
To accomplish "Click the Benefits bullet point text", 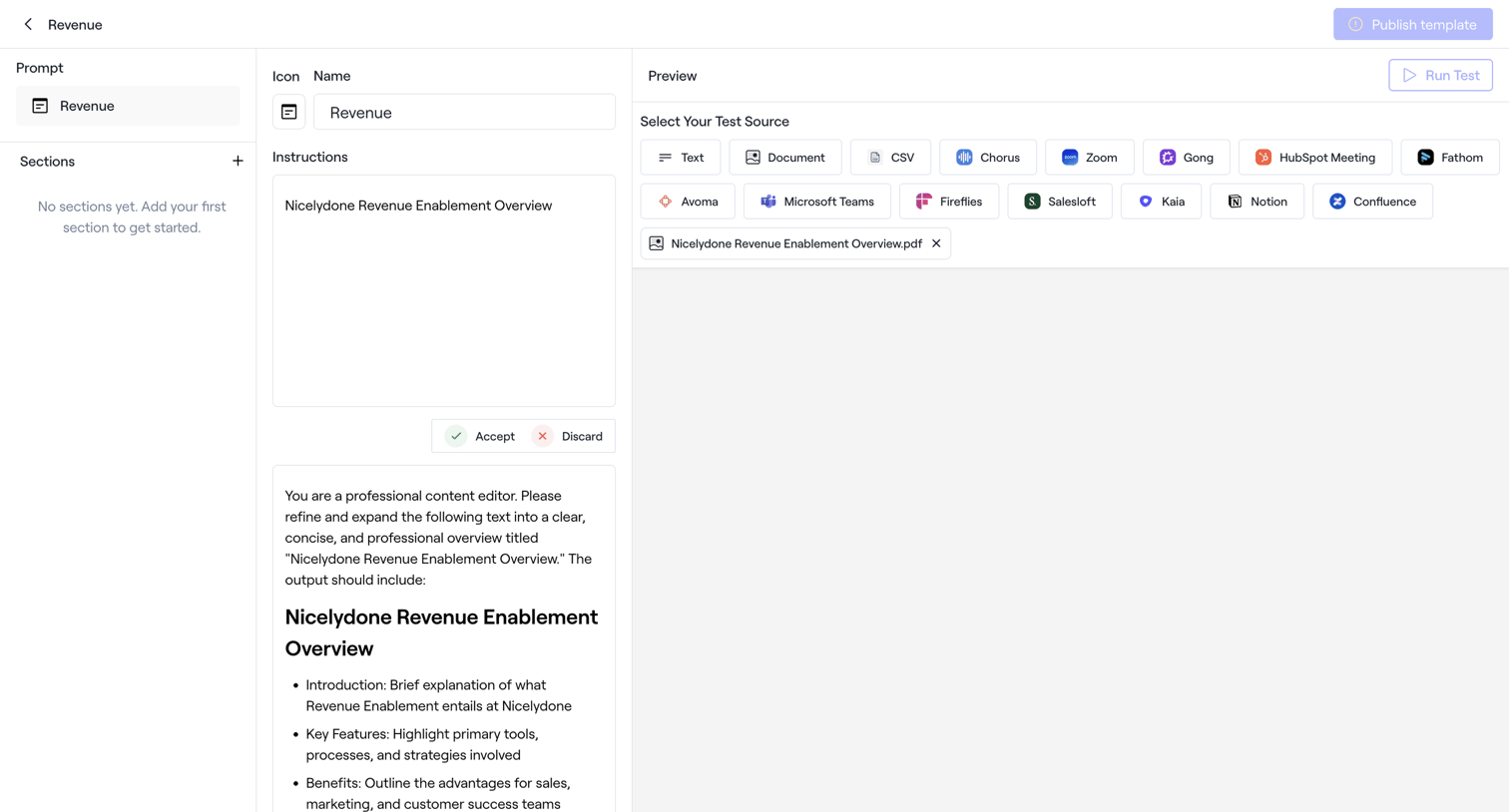I will [438, 793].
